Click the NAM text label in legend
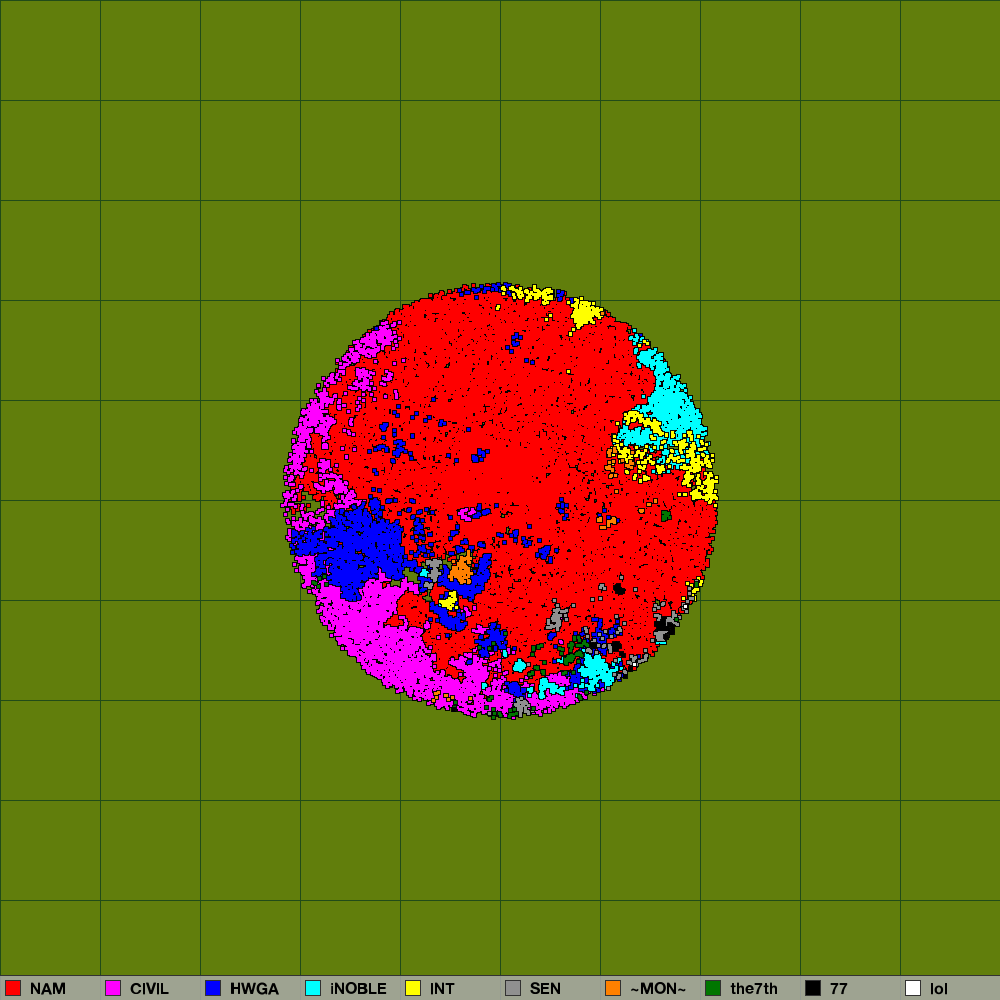Image resolution: width=1000 pixels, height=1000 pixels. 48,989
